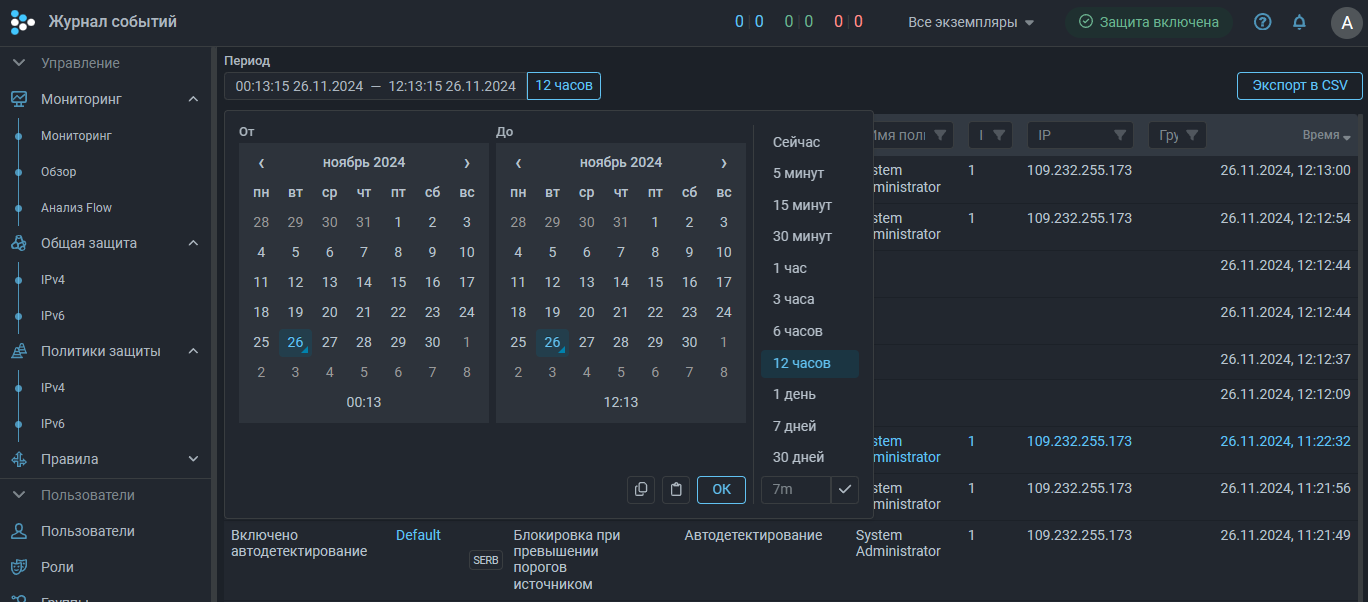Expand the Правила section in the sidebar

[x=193, y=459]
